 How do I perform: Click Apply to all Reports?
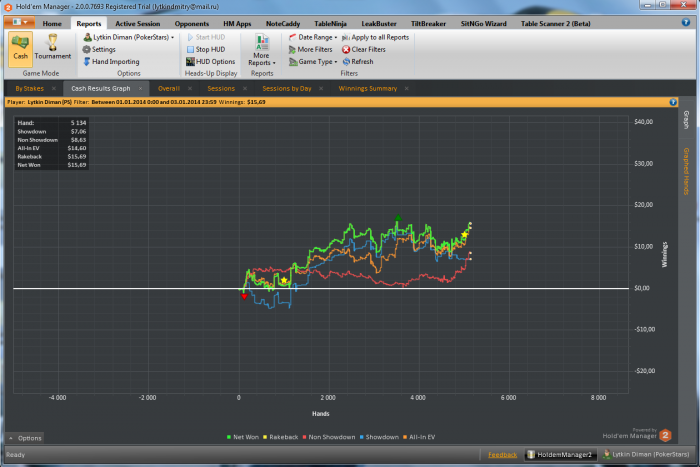click(x=375, y=38)
